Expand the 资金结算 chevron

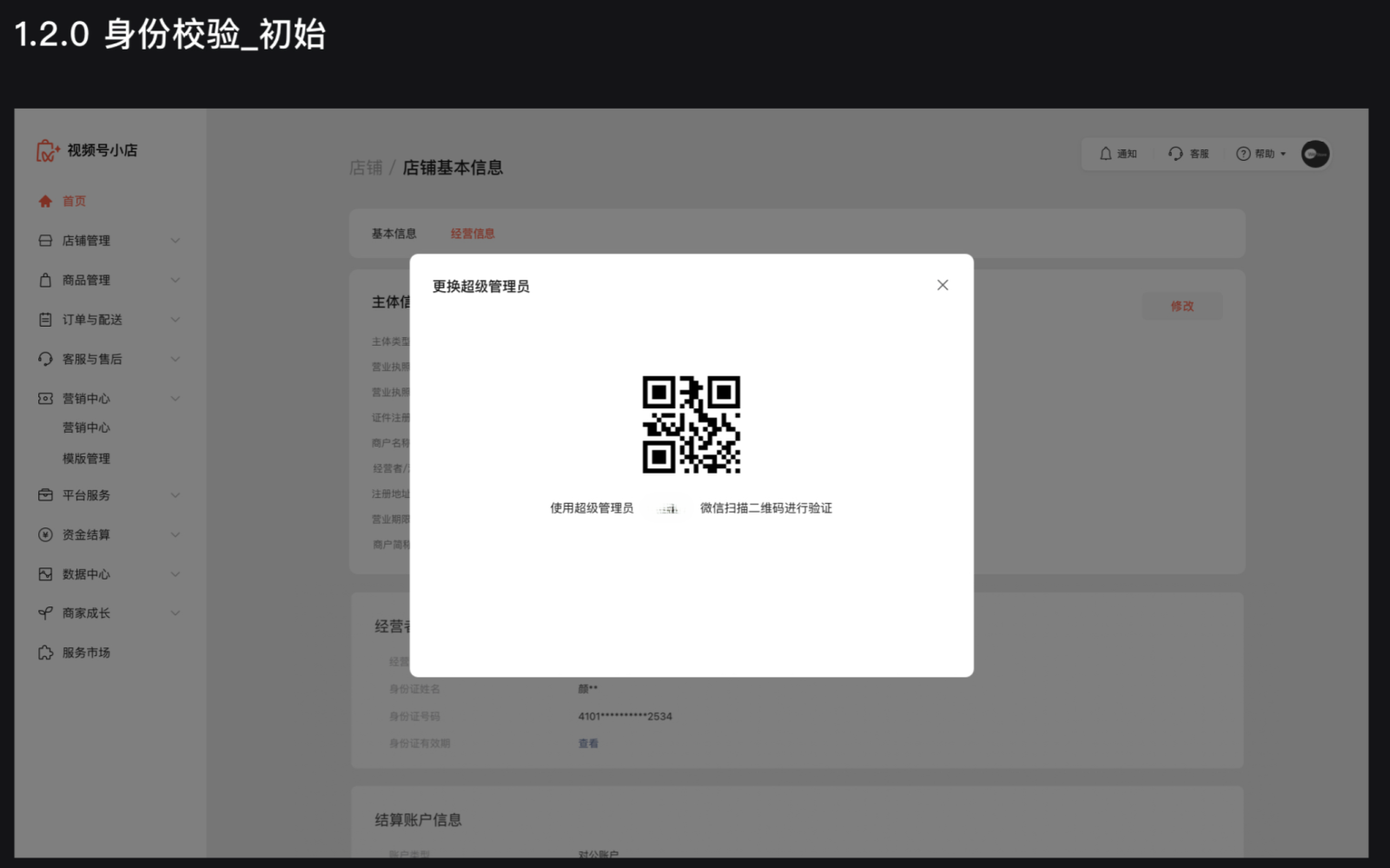pos(175,534)
